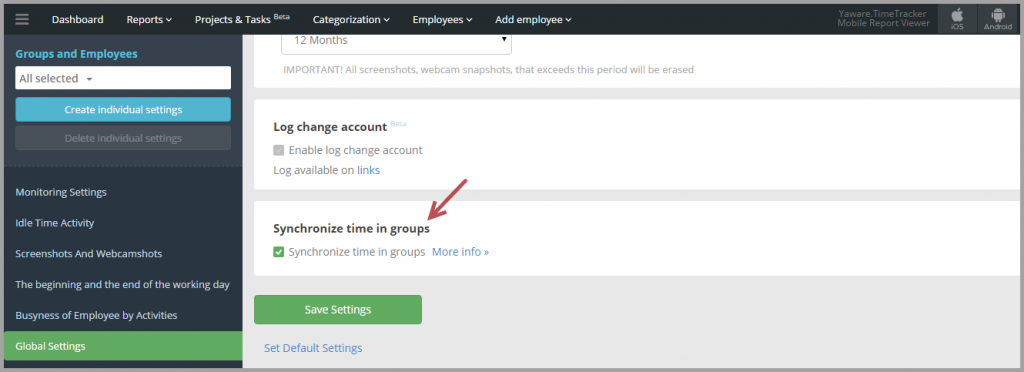The height and width of the screenshot is (372, 1024).
Task: Expand the Reports menu
Action: [x=149, y=20]
